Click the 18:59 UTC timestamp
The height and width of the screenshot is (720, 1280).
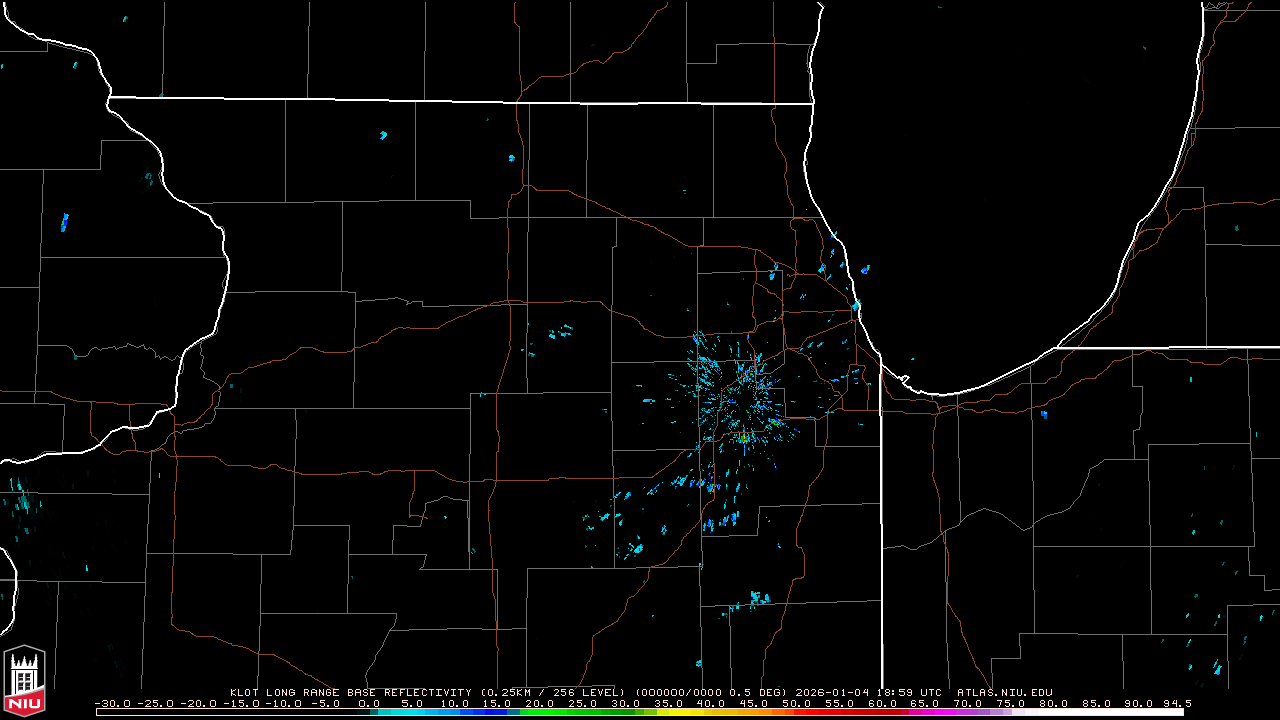pyautogui.click(x=913, y=692)
